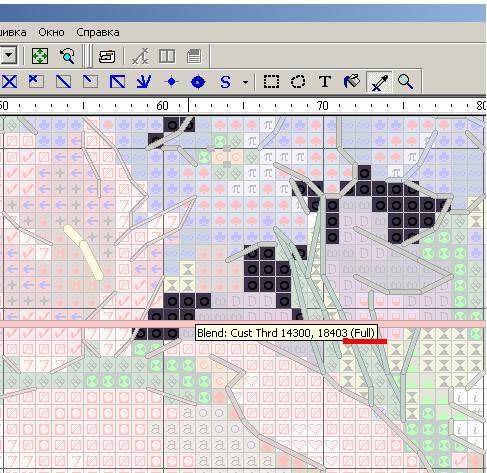This screenshot has height=473, width=487.
Task: Select the half stitch diagonal tool
Action: [63, 82]
